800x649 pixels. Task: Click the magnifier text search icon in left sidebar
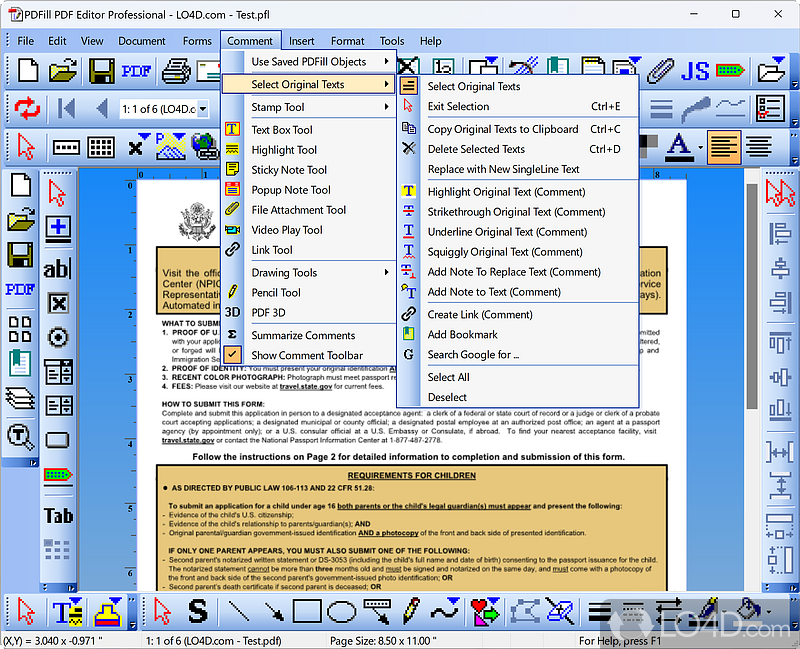pos(20,437)
